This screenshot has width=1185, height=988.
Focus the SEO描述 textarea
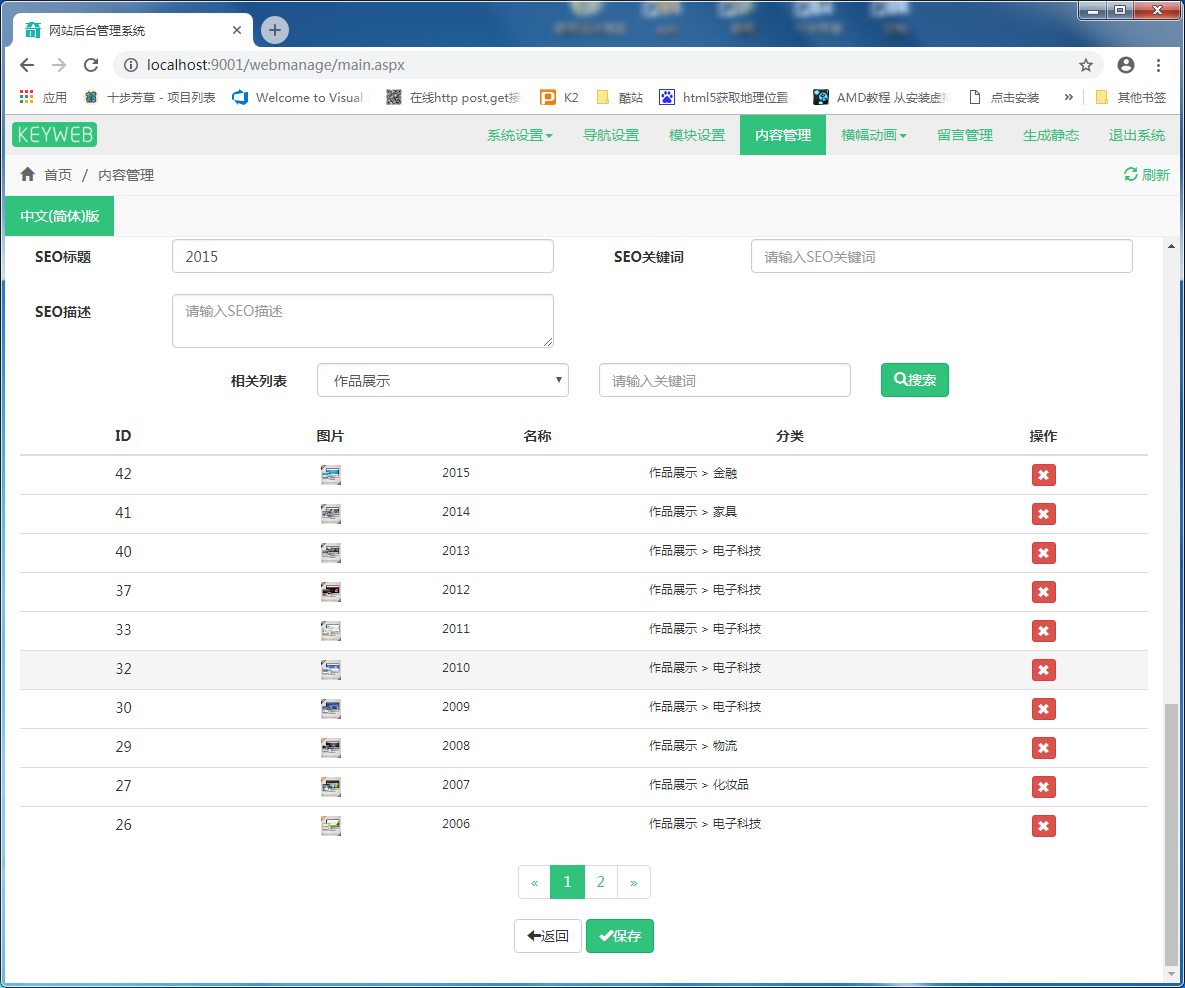[x=363, y=321]
